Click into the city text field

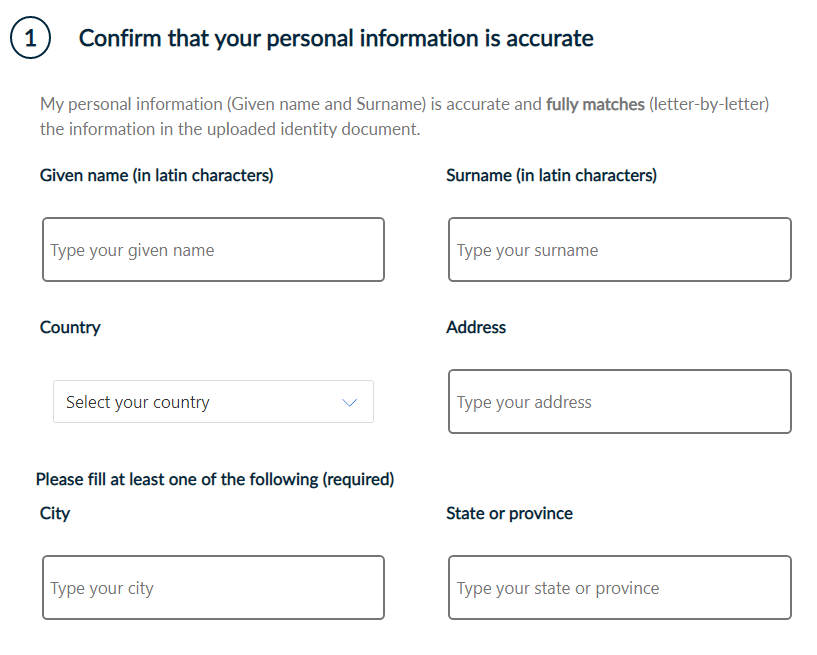pyautogui.click(x=213, y=588)
